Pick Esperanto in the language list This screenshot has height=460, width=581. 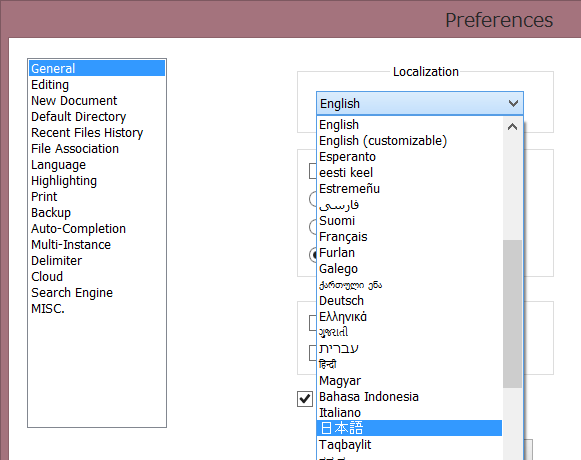click(410, 156)
